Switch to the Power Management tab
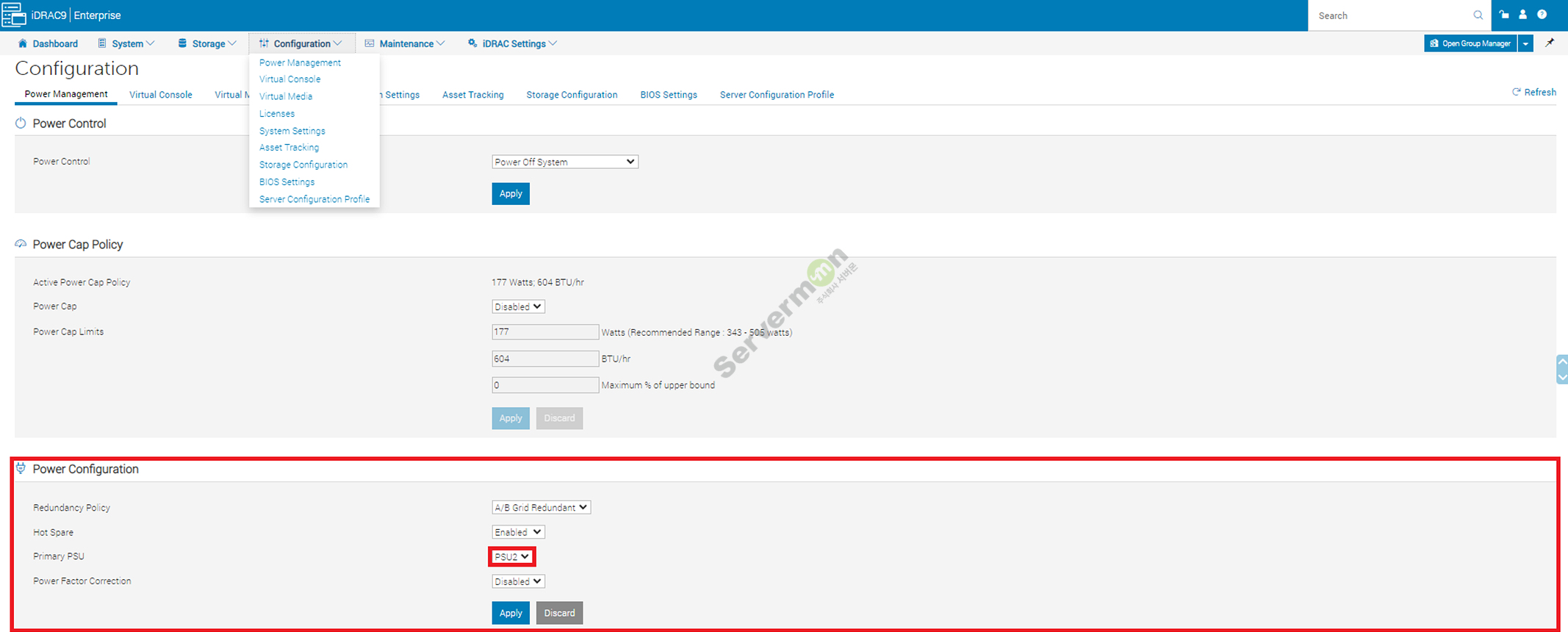This screenshot has width=1568, height=632. (x=66, y=94)
